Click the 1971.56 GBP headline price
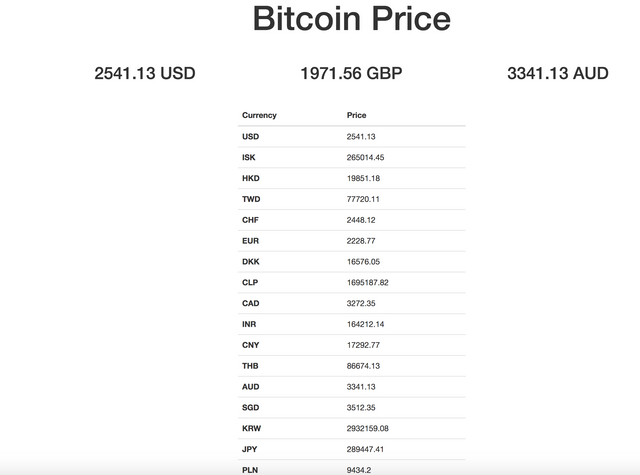640x475 pixels. pos(351,73)
